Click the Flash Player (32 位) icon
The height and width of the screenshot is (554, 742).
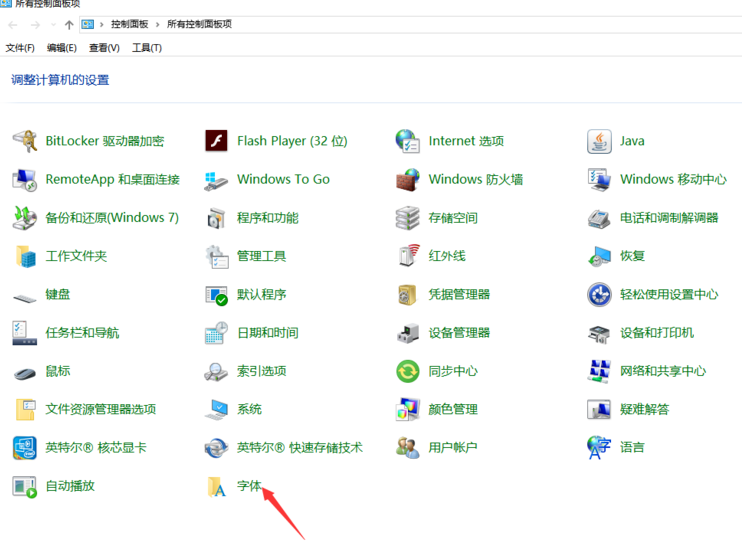pyautogui.click(x=216, y=141)
